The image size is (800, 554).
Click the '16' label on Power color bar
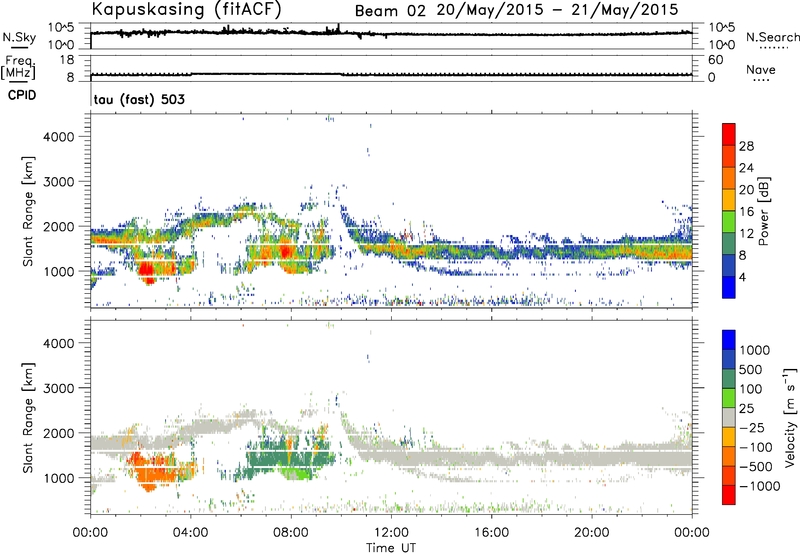[746, 212]
